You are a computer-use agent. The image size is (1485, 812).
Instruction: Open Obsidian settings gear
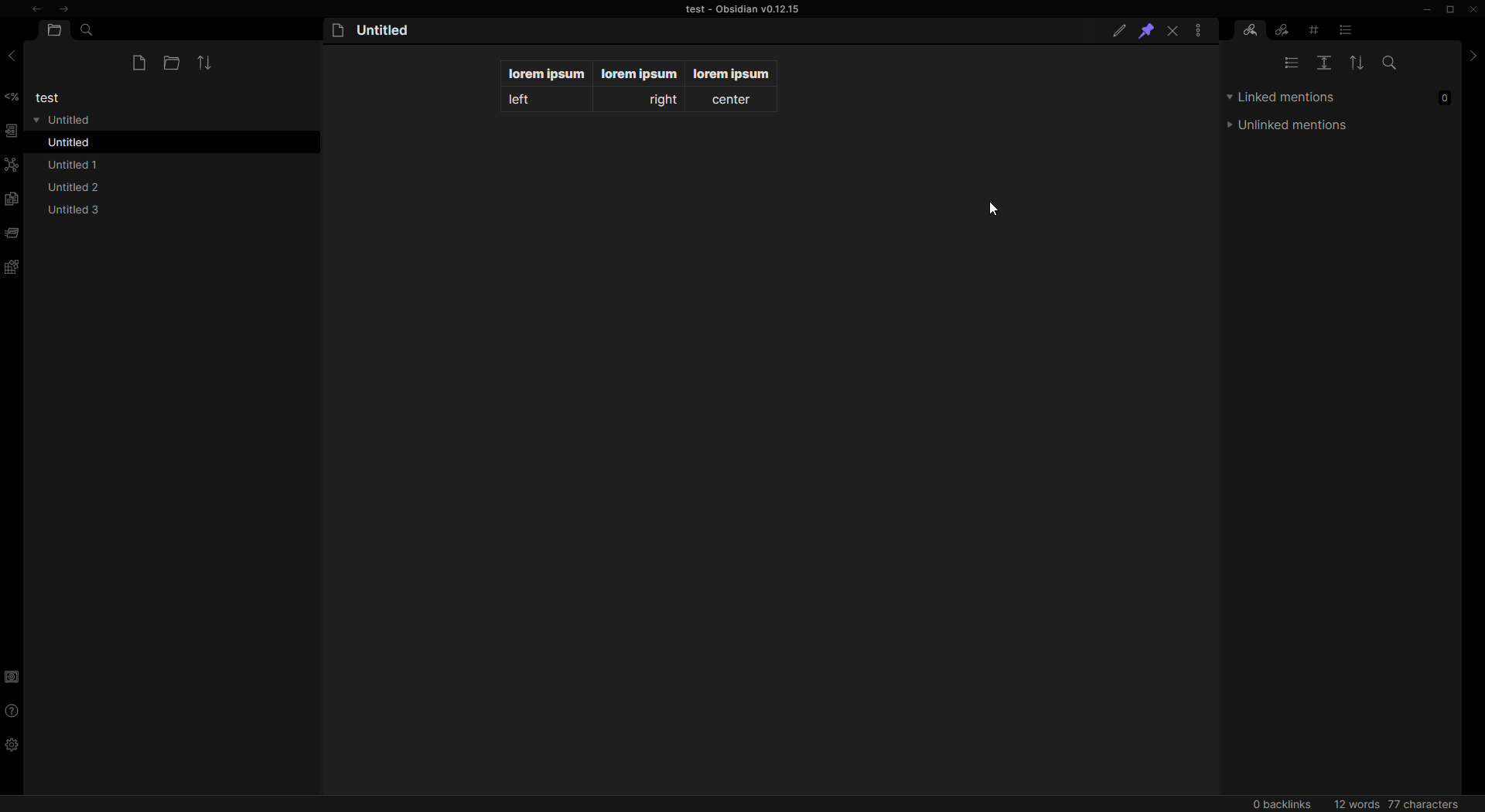point(12,745)
